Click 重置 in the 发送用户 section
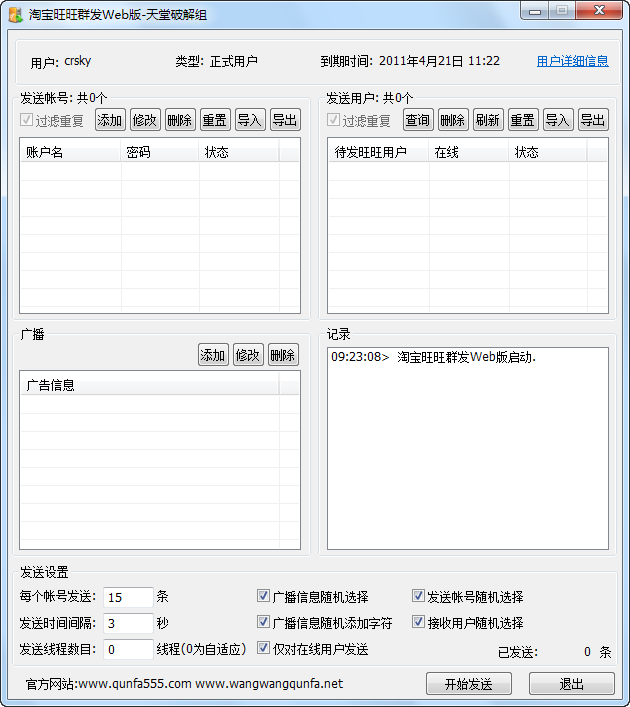630x707 pixels. click(x=523, y=120)
